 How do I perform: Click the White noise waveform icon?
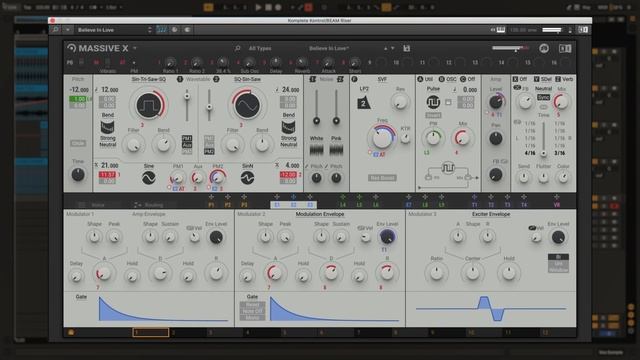[316, 150]
